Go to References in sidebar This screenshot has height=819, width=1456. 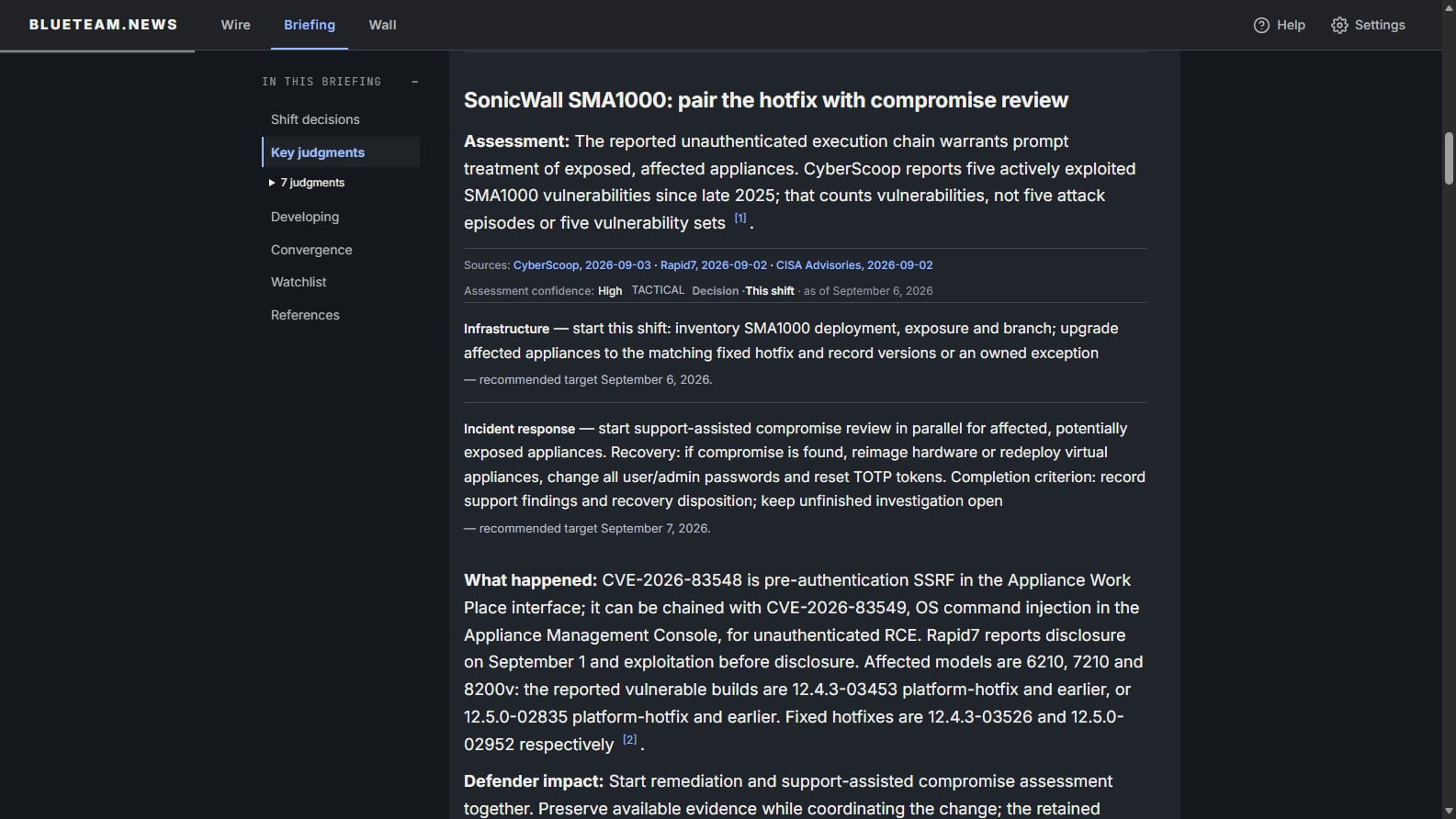coord(305,315)
